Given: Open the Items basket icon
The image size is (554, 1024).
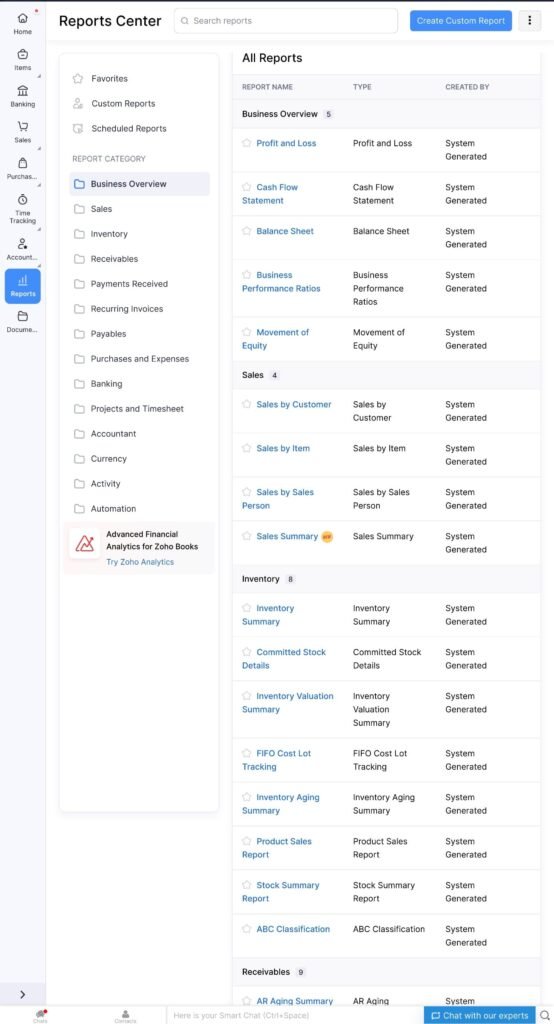Looking at the screenshot, I should coord(22,54).
